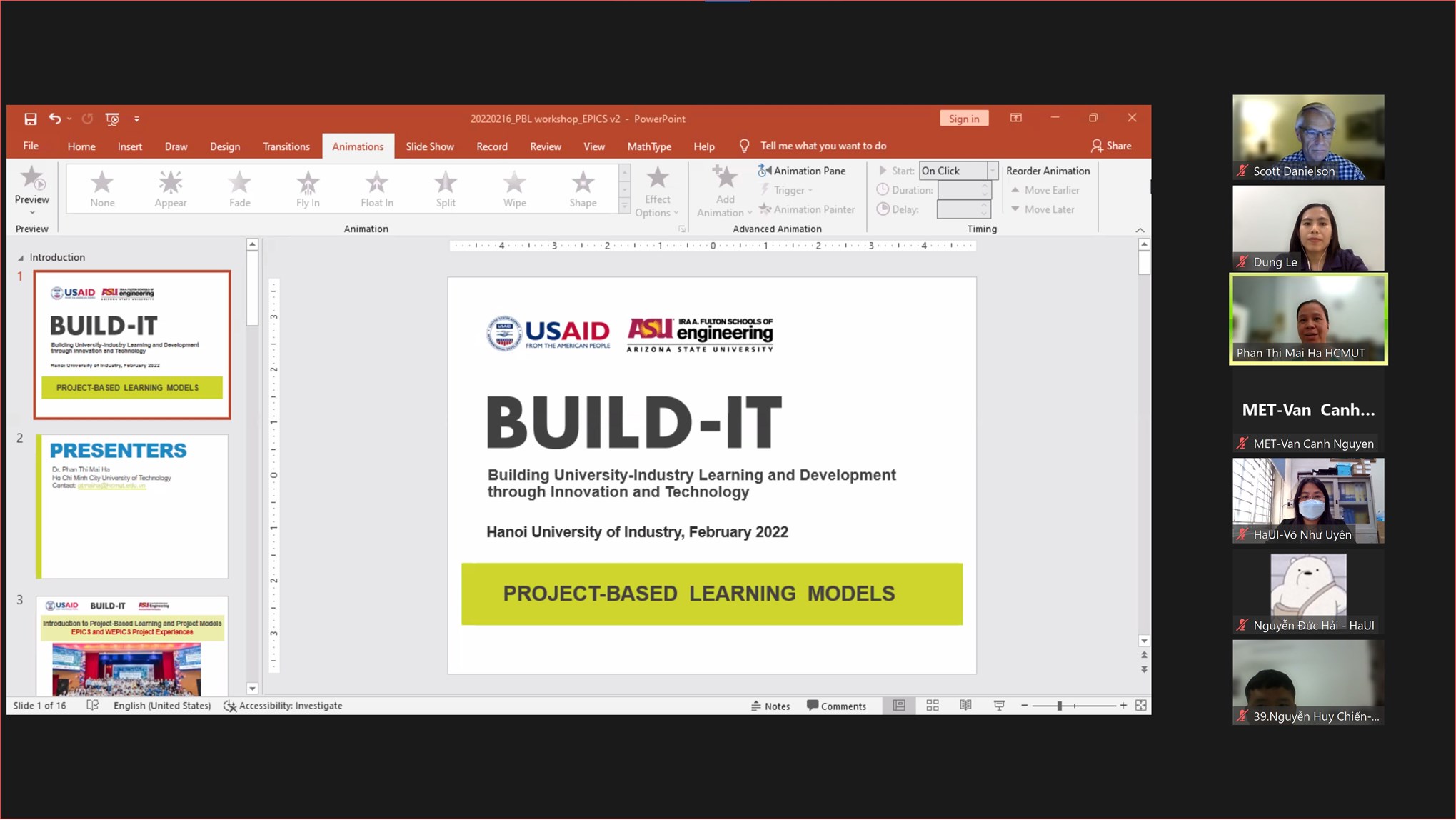
Task: Open Effect Options
Action: pyautogui.click(x=657, y=194)
